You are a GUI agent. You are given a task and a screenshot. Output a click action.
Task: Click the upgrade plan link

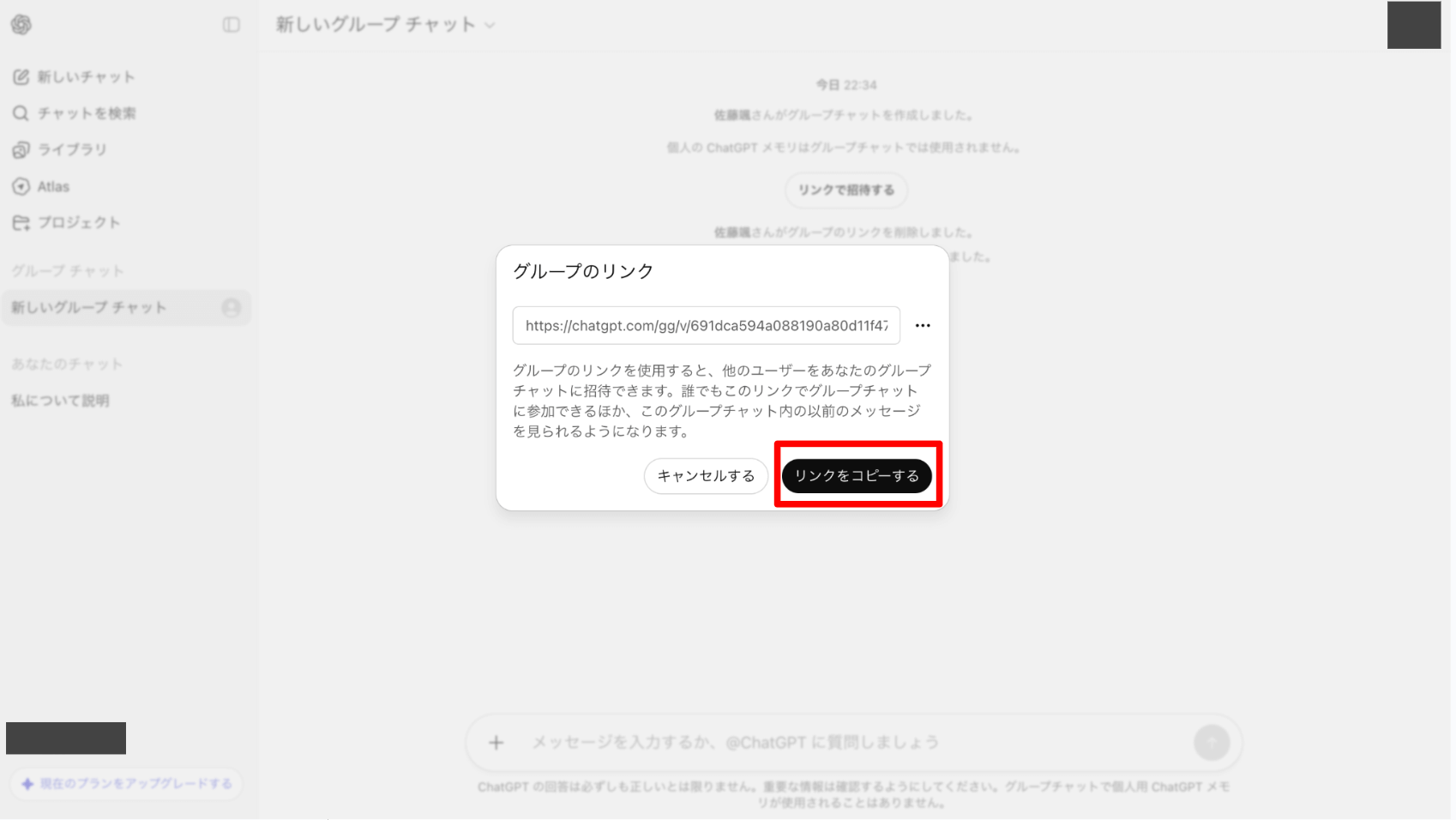[127, 784]
